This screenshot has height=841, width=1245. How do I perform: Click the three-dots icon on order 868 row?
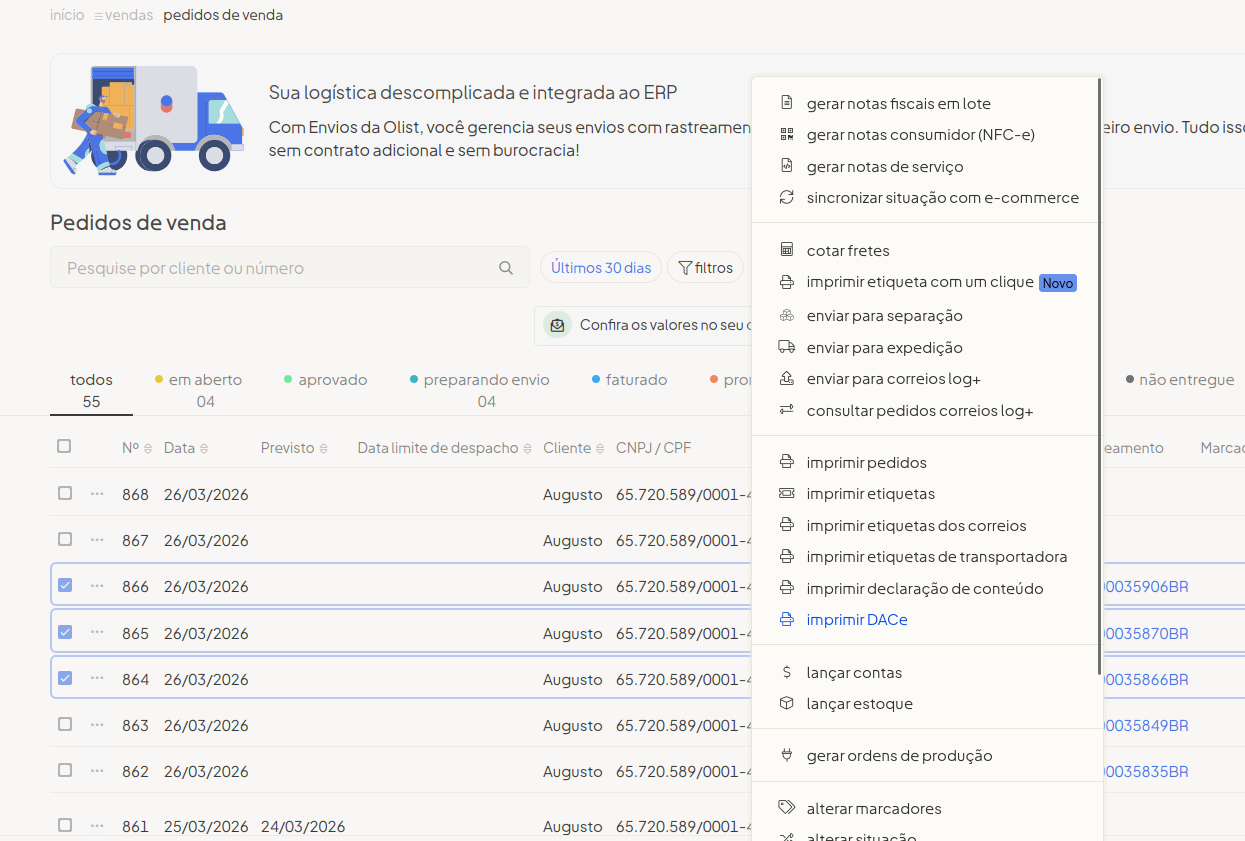point(97,494)
